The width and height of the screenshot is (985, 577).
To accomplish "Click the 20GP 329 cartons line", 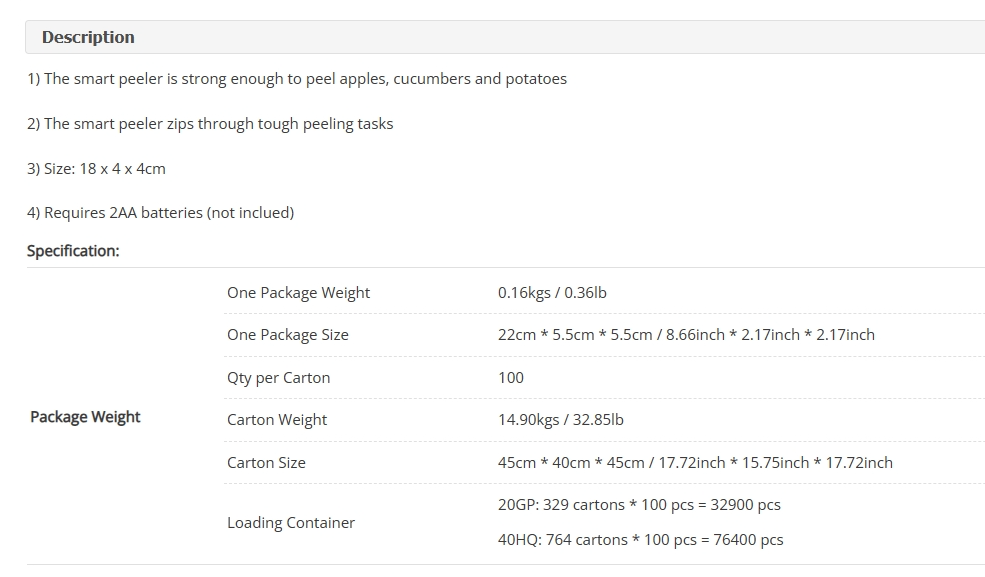I will coord(639,505).
